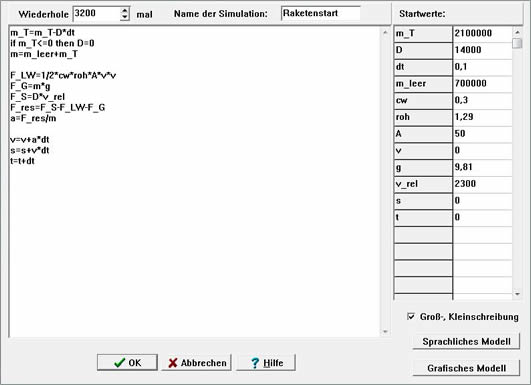Click the line t=t+dt
531x385 pixels.
[22, 161]
